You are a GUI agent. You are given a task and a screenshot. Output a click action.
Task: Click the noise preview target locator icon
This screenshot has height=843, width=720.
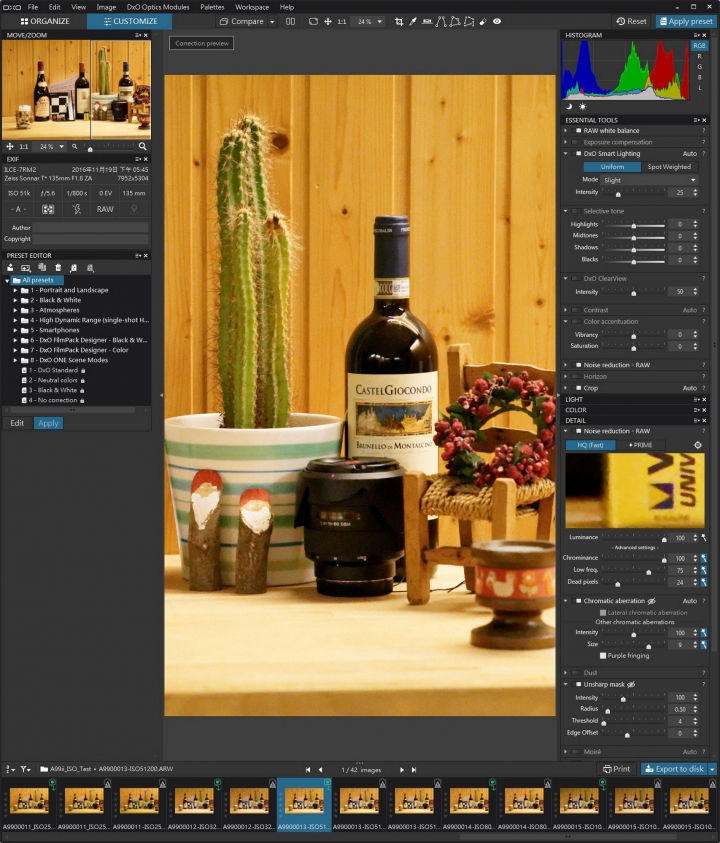pyautogui.click(x=697, y=445)
